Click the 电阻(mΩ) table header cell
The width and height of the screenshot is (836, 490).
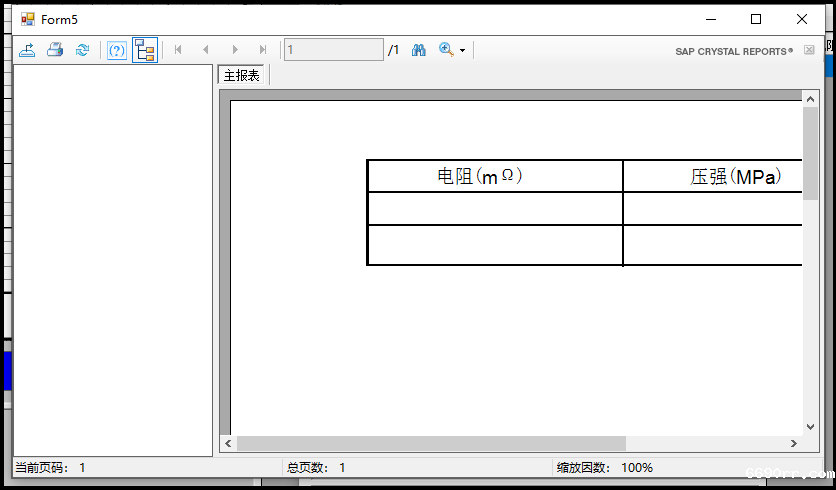(x=495, y=176)
